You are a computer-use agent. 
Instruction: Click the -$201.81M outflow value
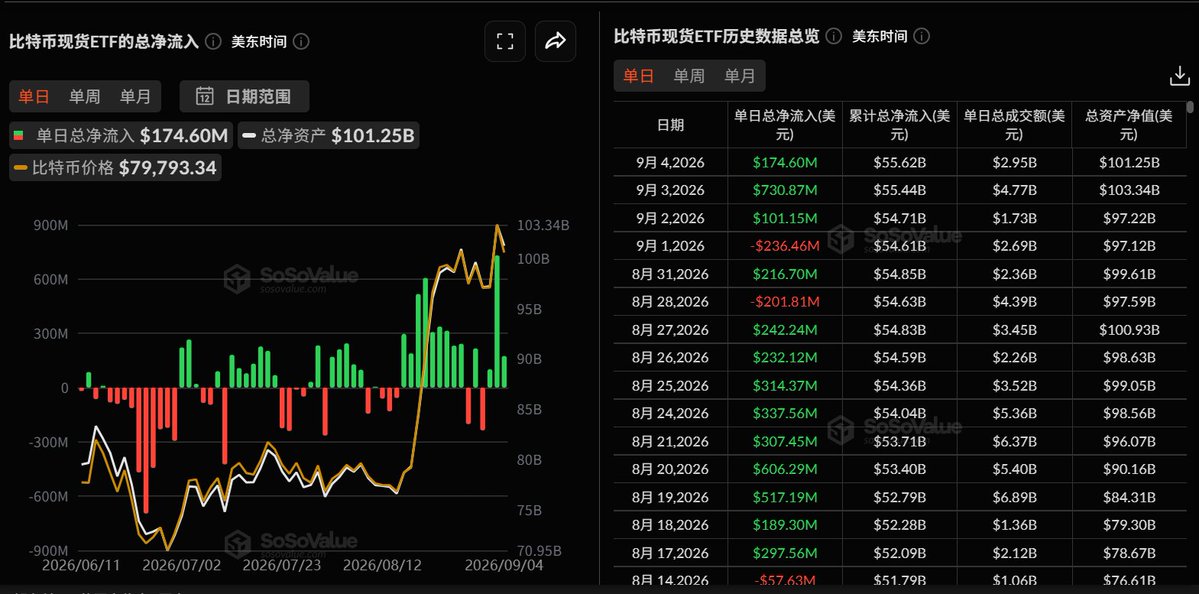[x=785, y=302]
